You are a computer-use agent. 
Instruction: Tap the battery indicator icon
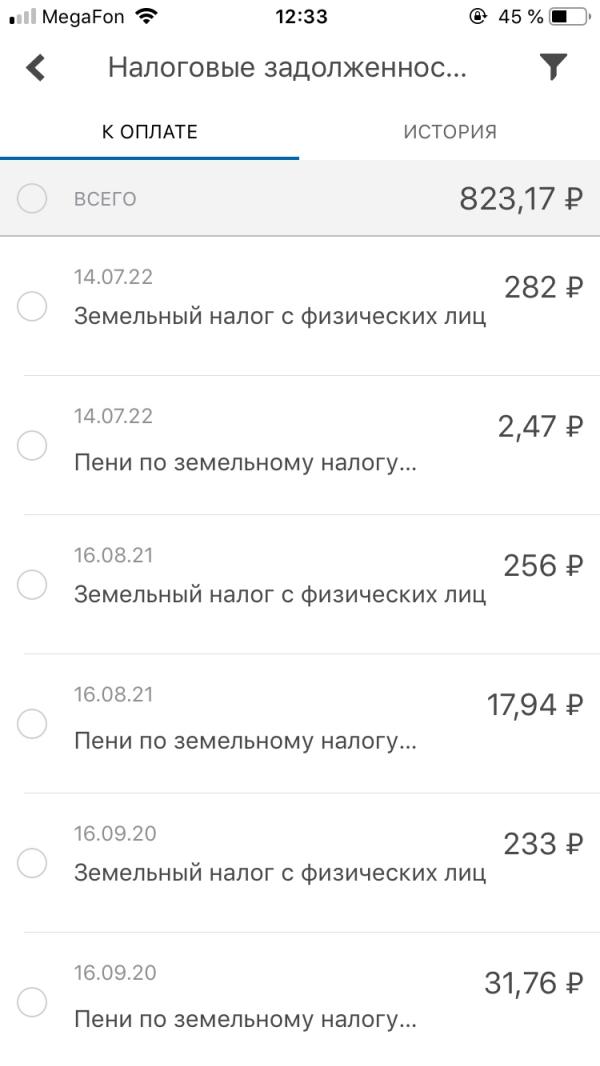pos(570,17)
